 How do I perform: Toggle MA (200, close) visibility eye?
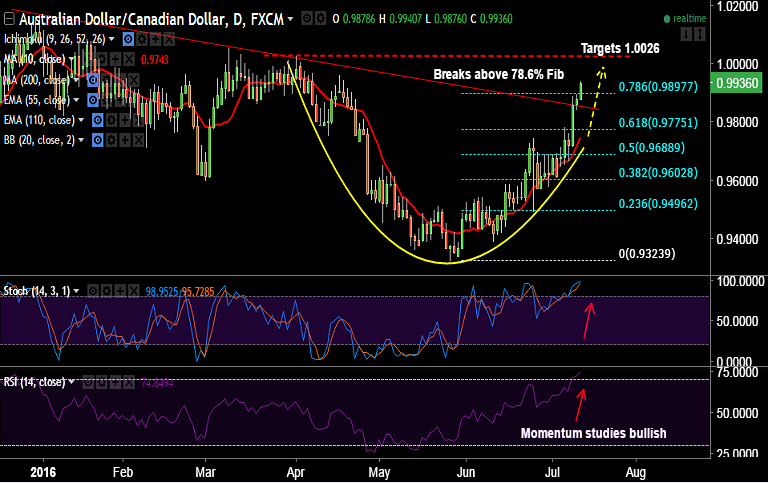pos(93,80)
